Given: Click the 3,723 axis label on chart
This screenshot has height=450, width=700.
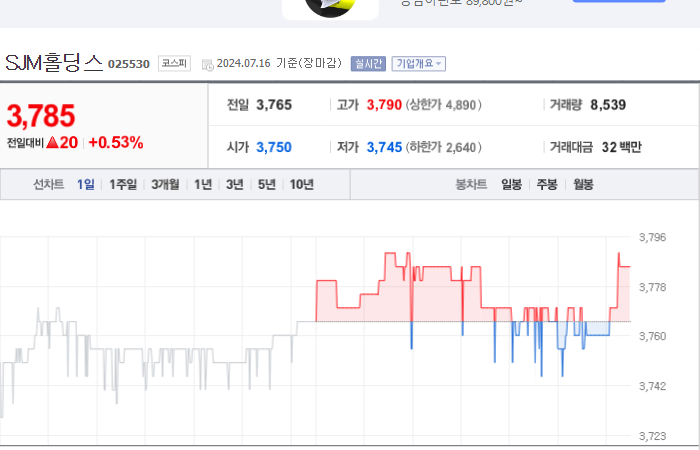Looking at the screenshot, I should click(x=653, y=436).
